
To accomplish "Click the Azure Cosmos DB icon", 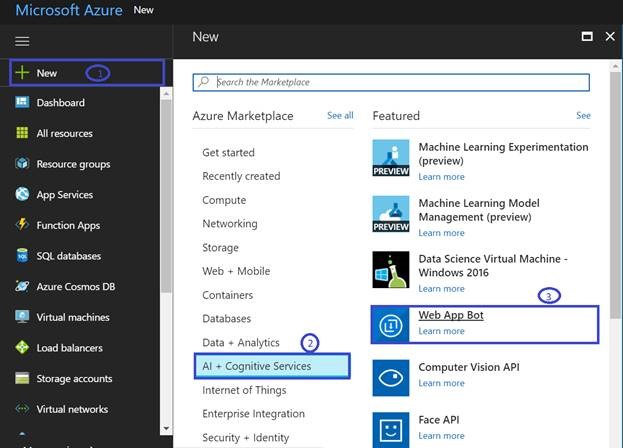I will pos(22,287).
